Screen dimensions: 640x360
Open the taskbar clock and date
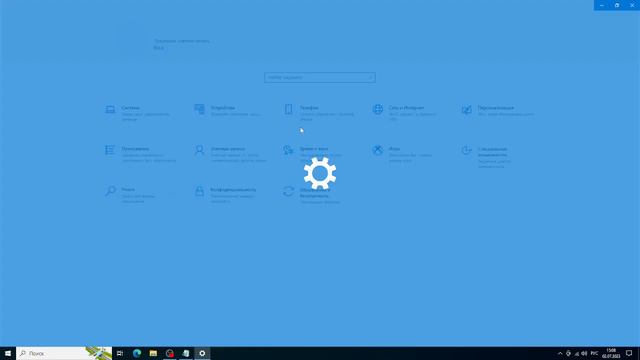(611, 353)
